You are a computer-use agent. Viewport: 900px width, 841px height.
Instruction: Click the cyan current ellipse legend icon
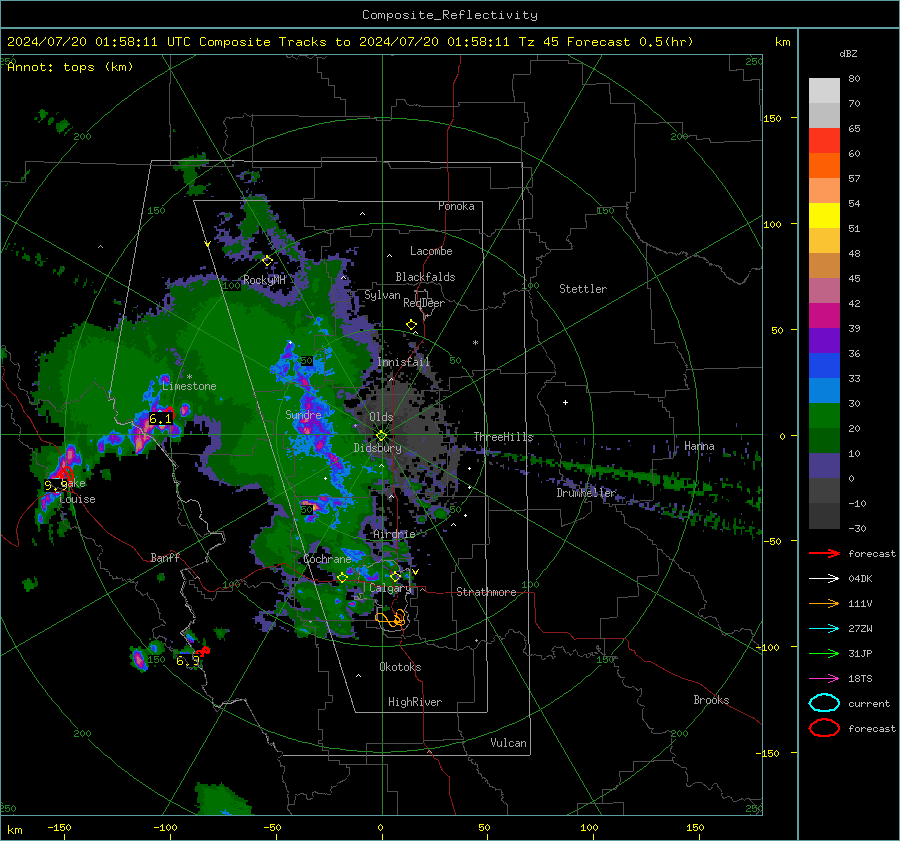point(824,703)
